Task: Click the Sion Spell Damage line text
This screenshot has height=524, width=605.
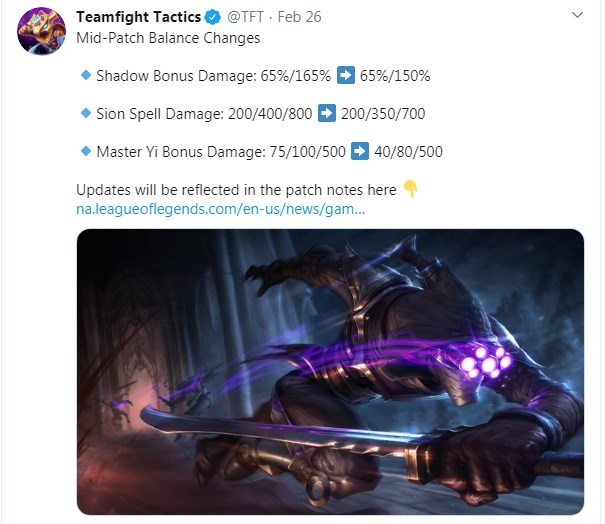Action: click(261, 113)
